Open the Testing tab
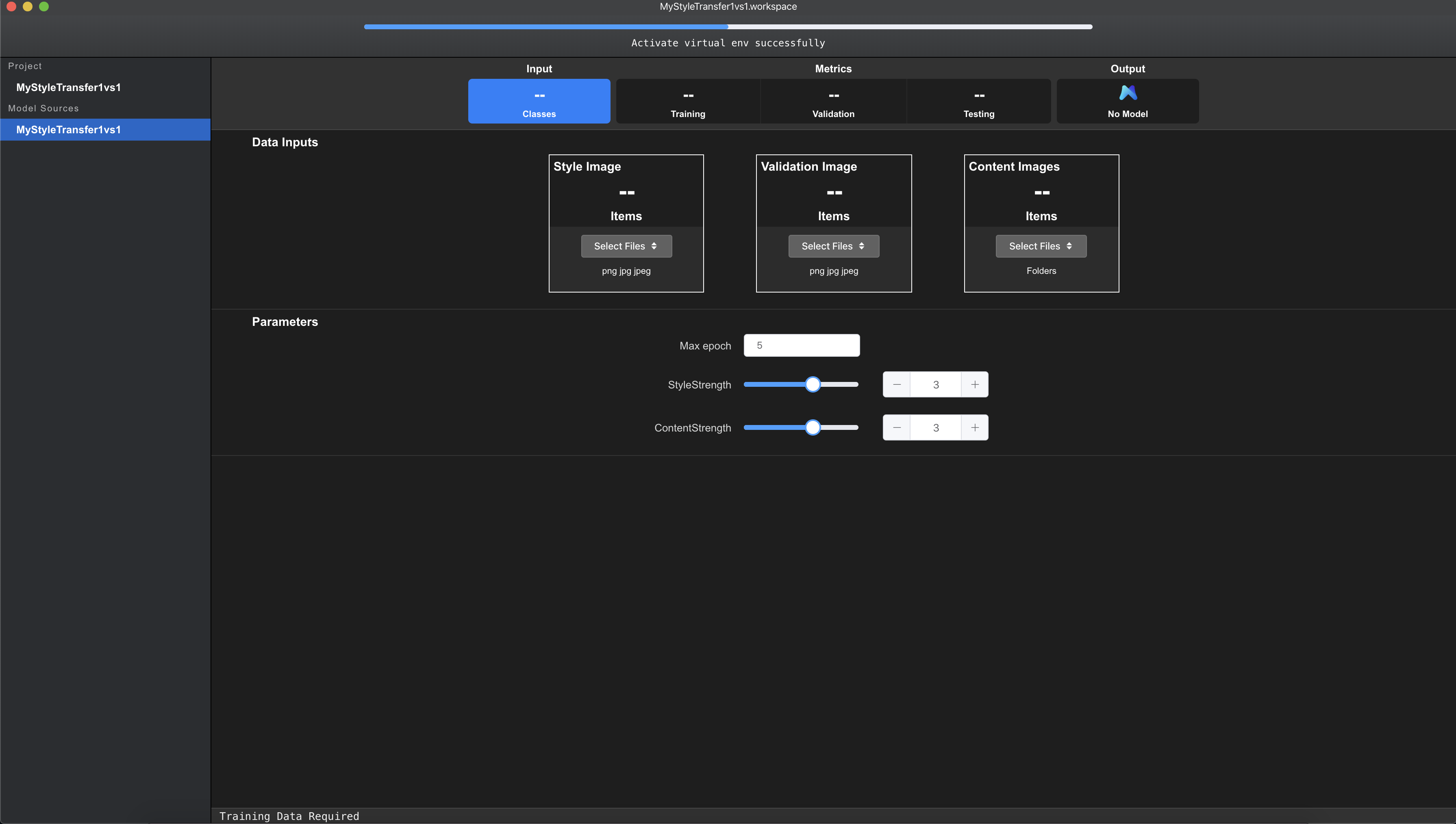This screenshot has height=824, width=1456. pyautogui.click(x=978, y=102)
